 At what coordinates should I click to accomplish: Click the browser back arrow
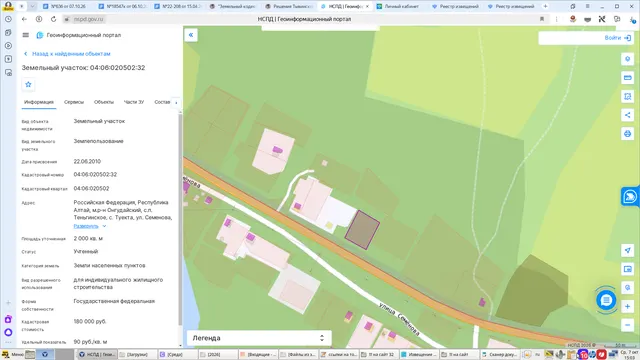(x=24, y=19)
